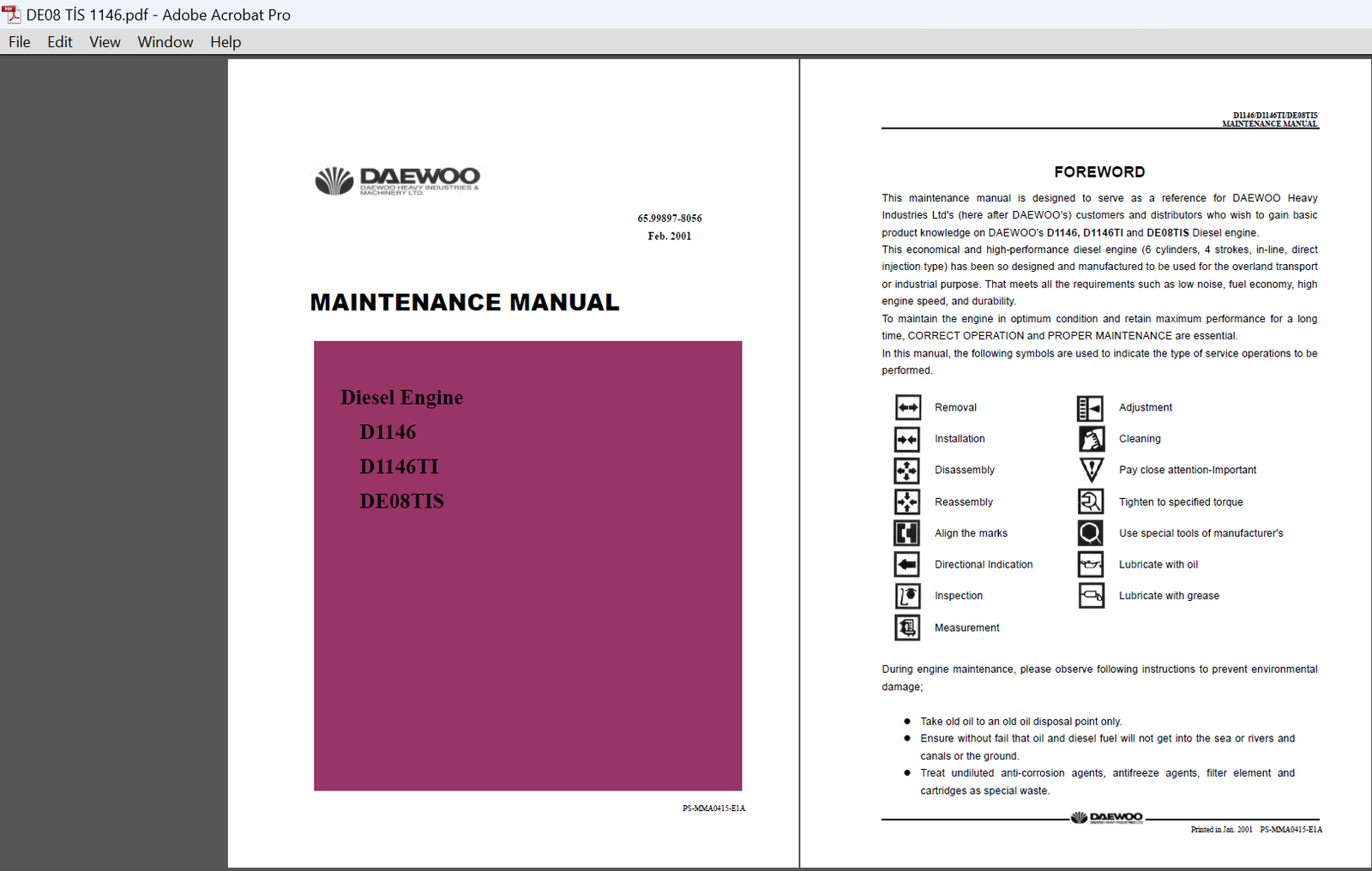Click the 'Installation' symbol label

pos(960,439)
